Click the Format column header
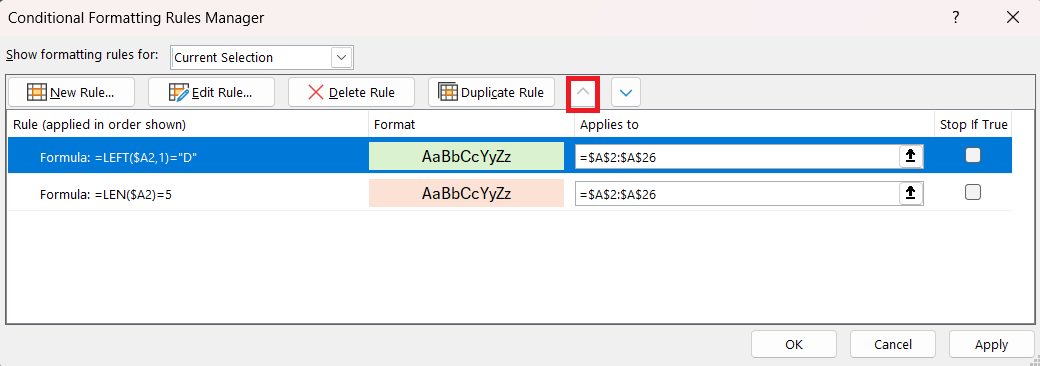The width and height of the screenshot is (1040, 366). [x=394, y=125]
